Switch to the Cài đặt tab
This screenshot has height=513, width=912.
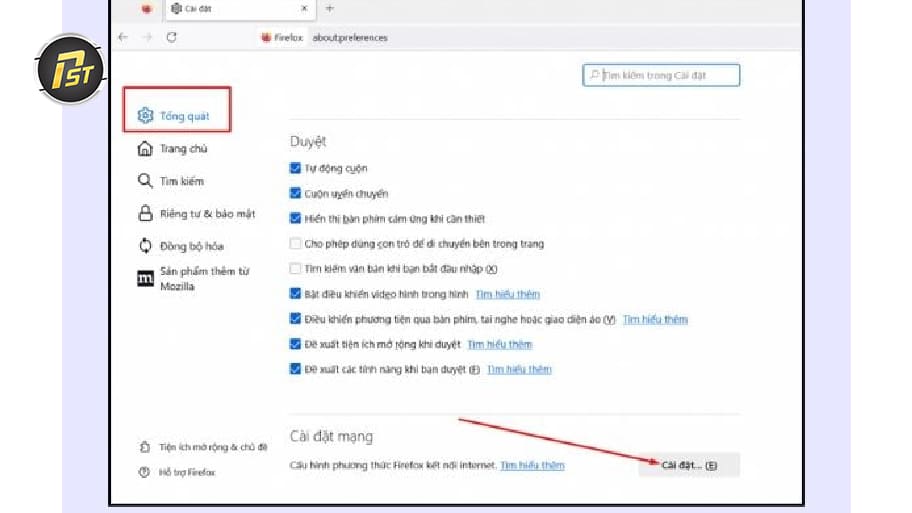240,9
